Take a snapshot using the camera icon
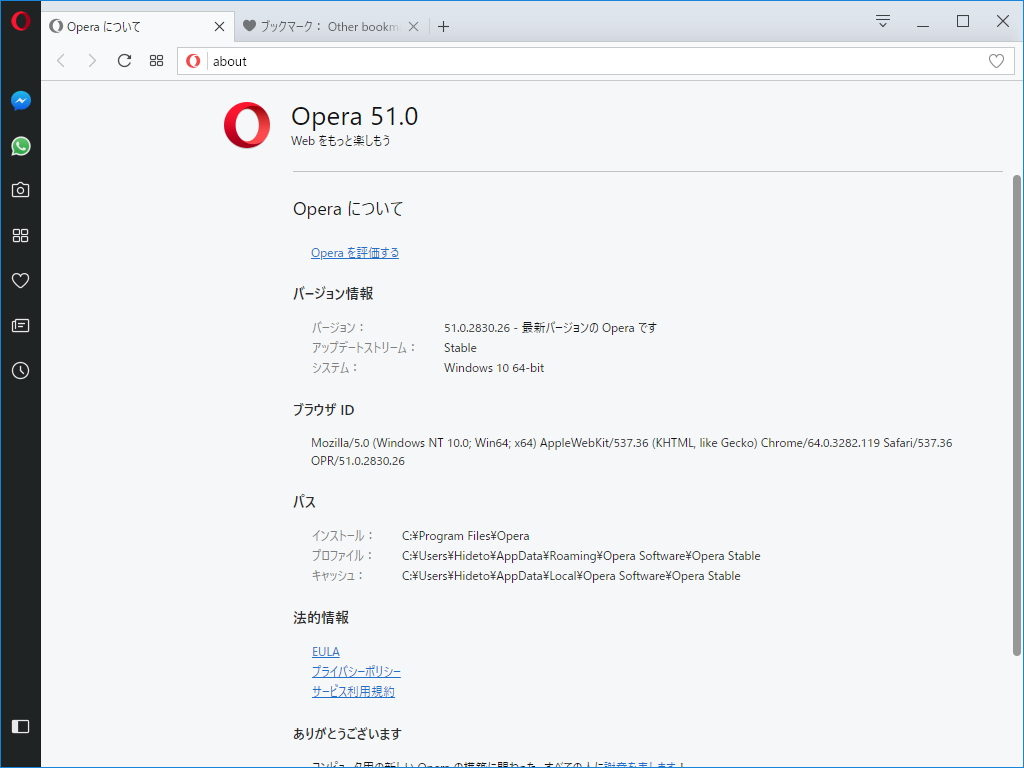 pyautogui.click(x=20, y=189)
